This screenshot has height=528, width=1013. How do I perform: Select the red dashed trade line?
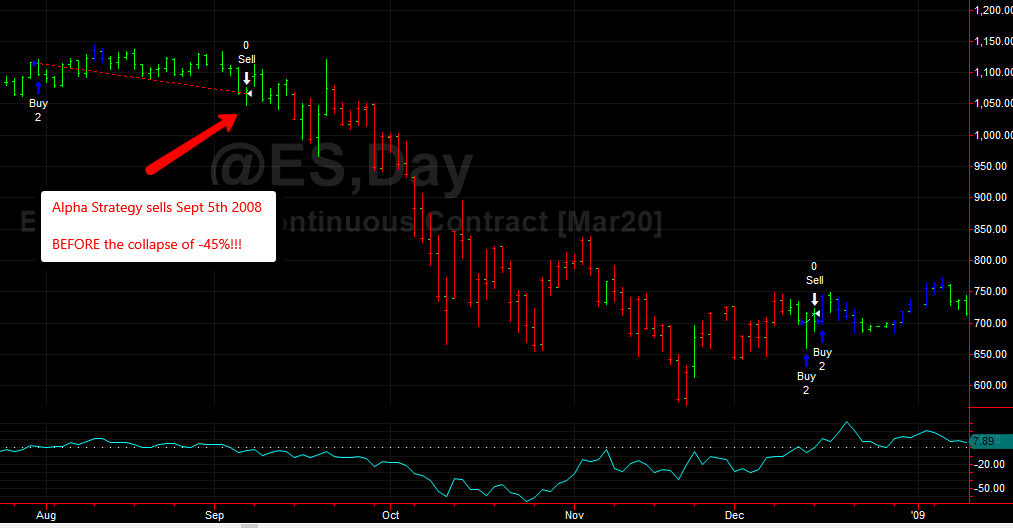[x=140, y=78]
